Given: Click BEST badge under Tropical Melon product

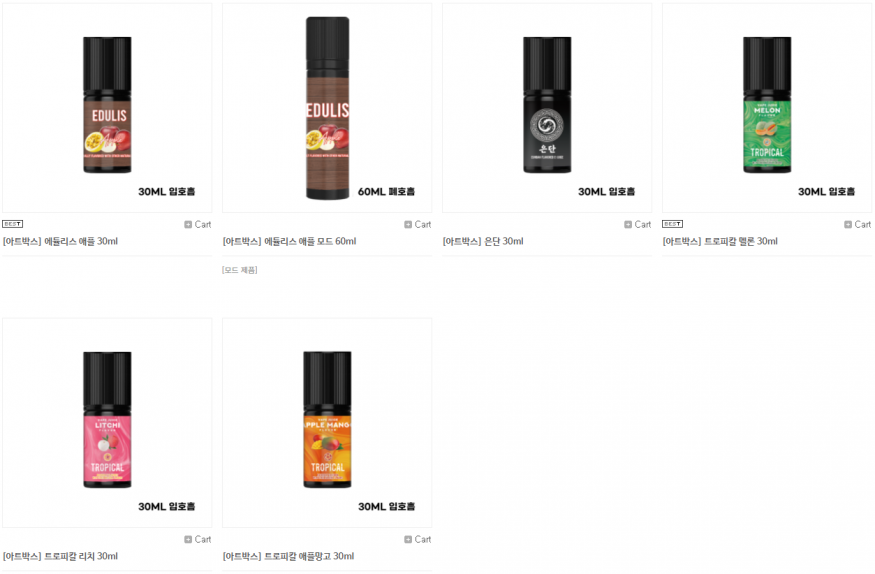Looking at the screenshot, I should pos(672,224).
